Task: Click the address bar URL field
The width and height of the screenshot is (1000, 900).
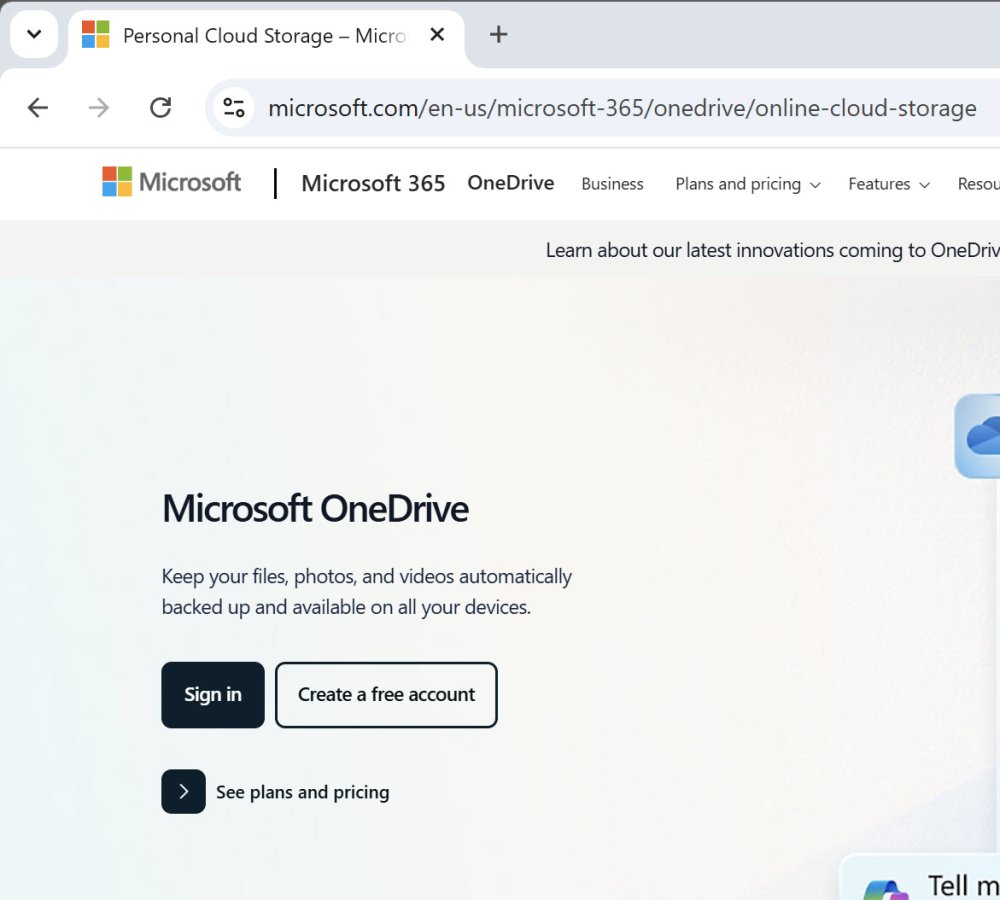Action: 622,108
